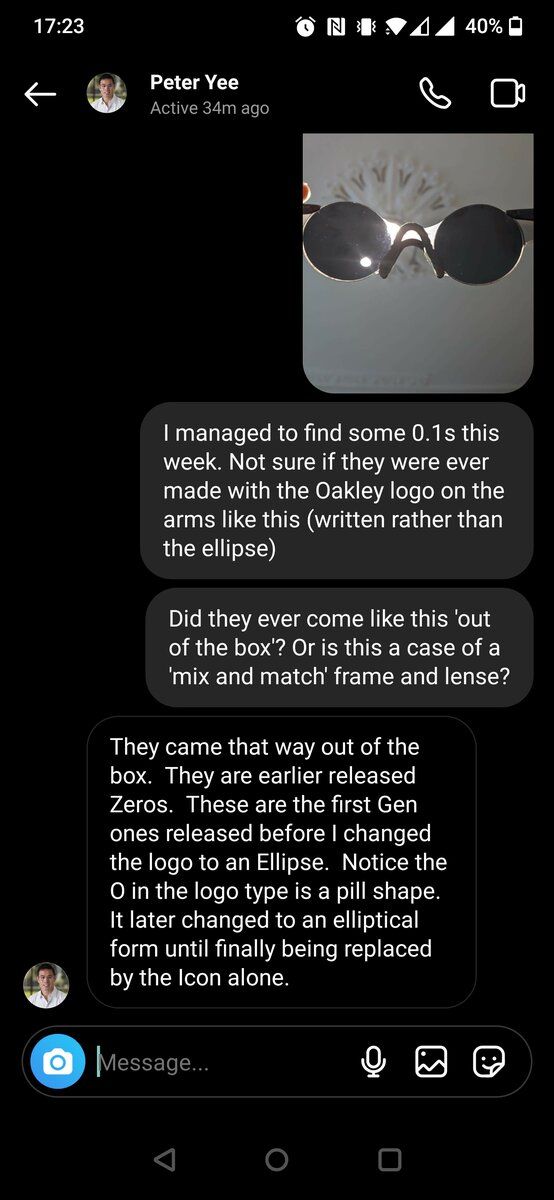Open Peter Yee's header profile picture
The height and width of the screenshot is (1200, 554).
click(107, 93)
